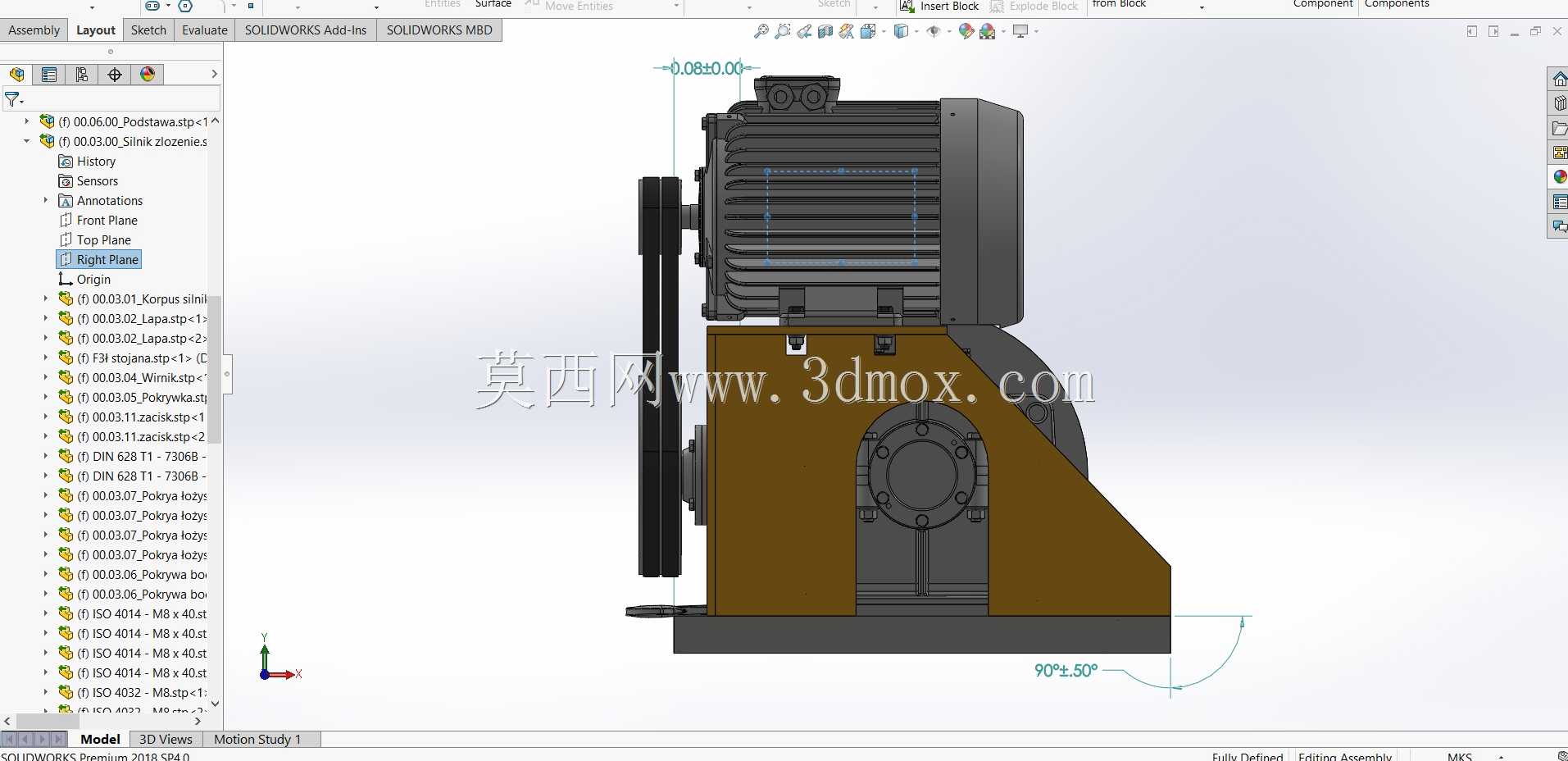Viewport: 1568px width, 761px height.
Task: Click the Section View icon
Action: [825, 31]
